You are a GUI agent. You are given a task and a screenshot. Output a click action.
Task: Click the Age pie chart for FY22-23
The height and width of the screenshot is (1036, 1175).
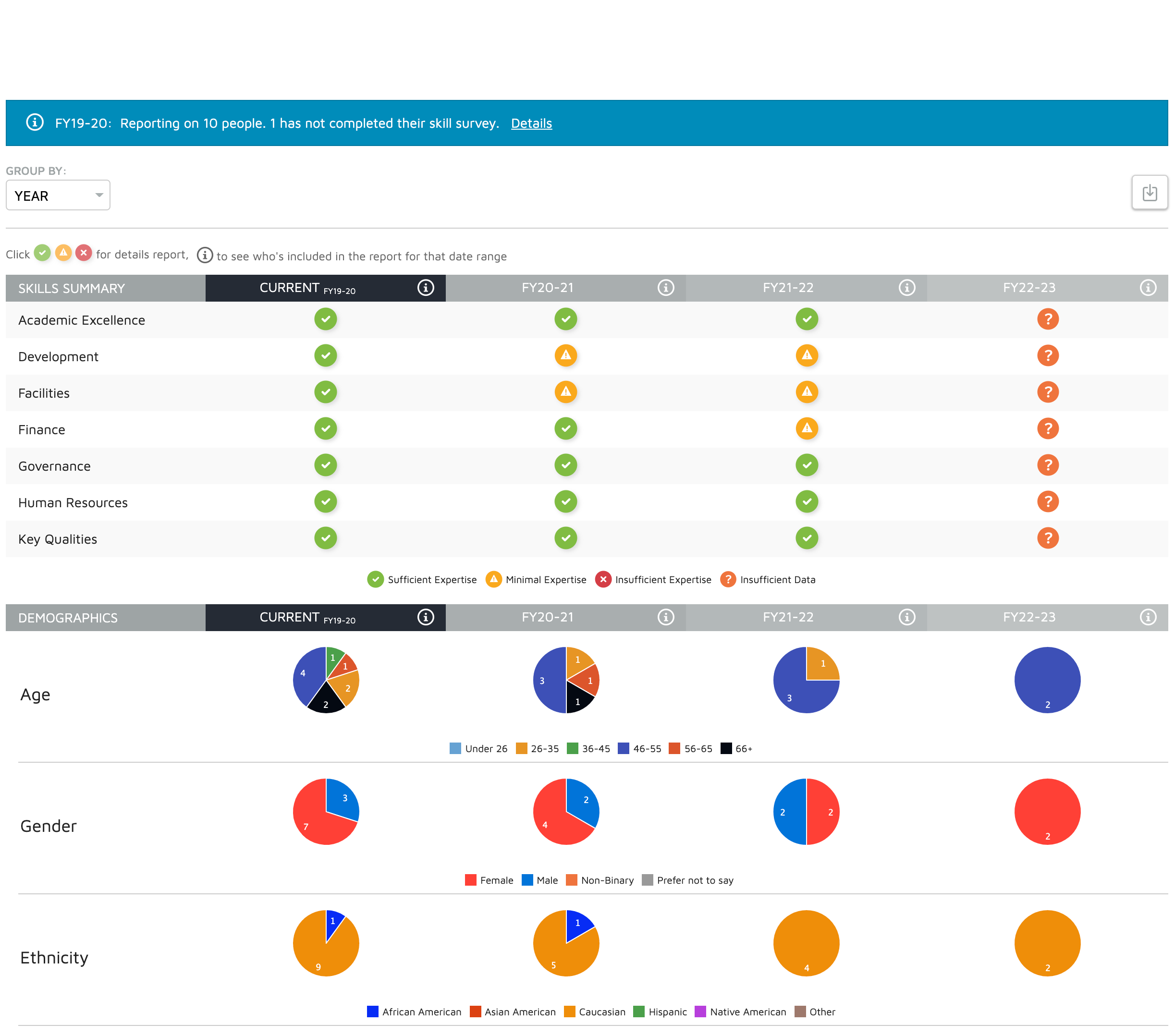click(x=1047, y=680)
